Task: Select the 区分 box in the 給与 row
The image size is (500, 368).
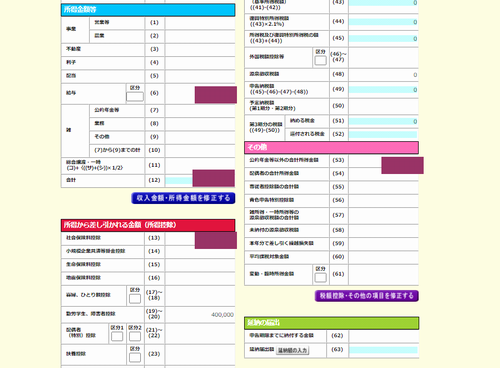Action: pyautogui.click(x=135, y=97)
